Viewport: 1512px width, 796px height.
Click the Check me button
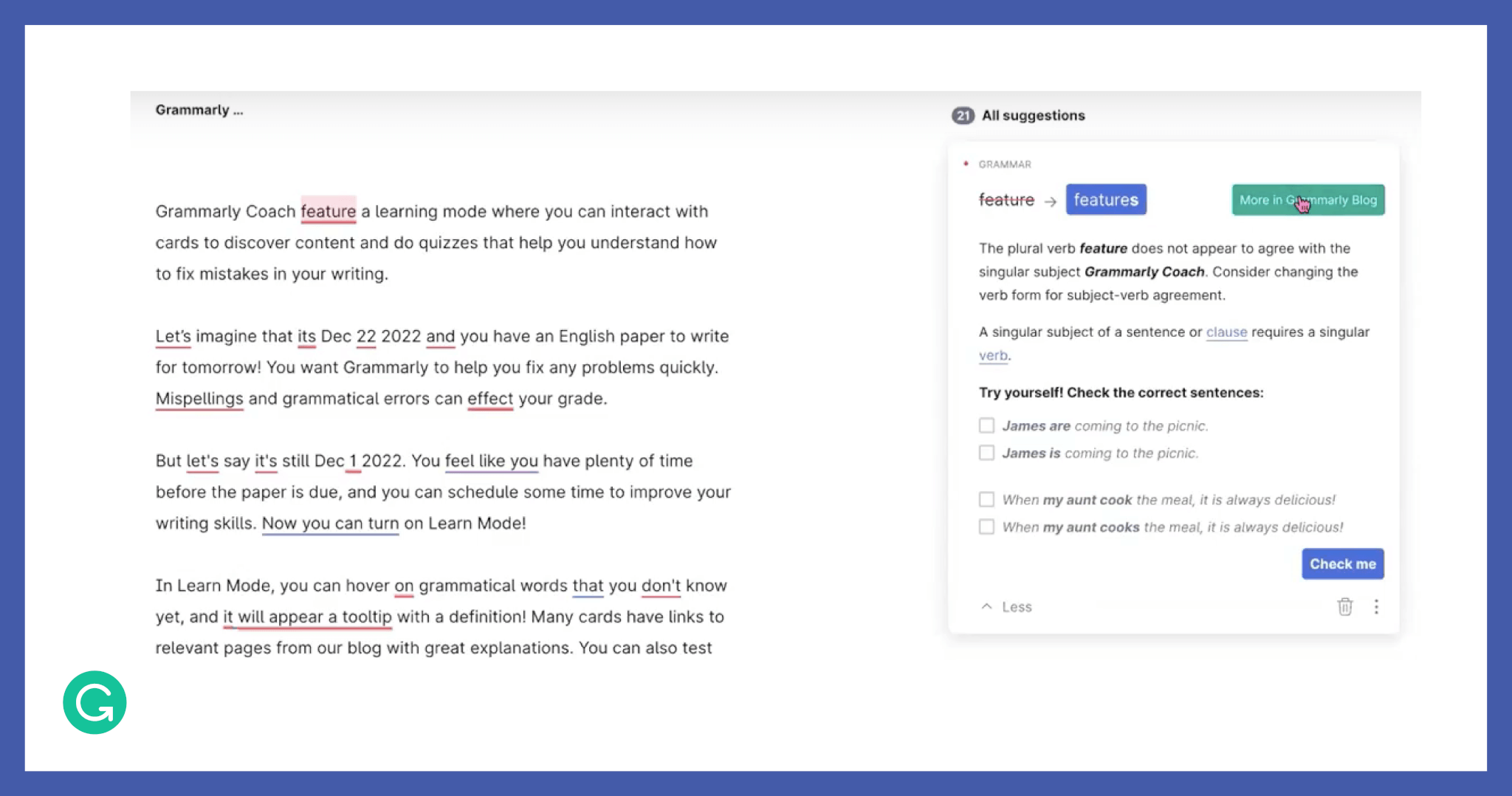pyautogui.click(x=1342, y=564)
